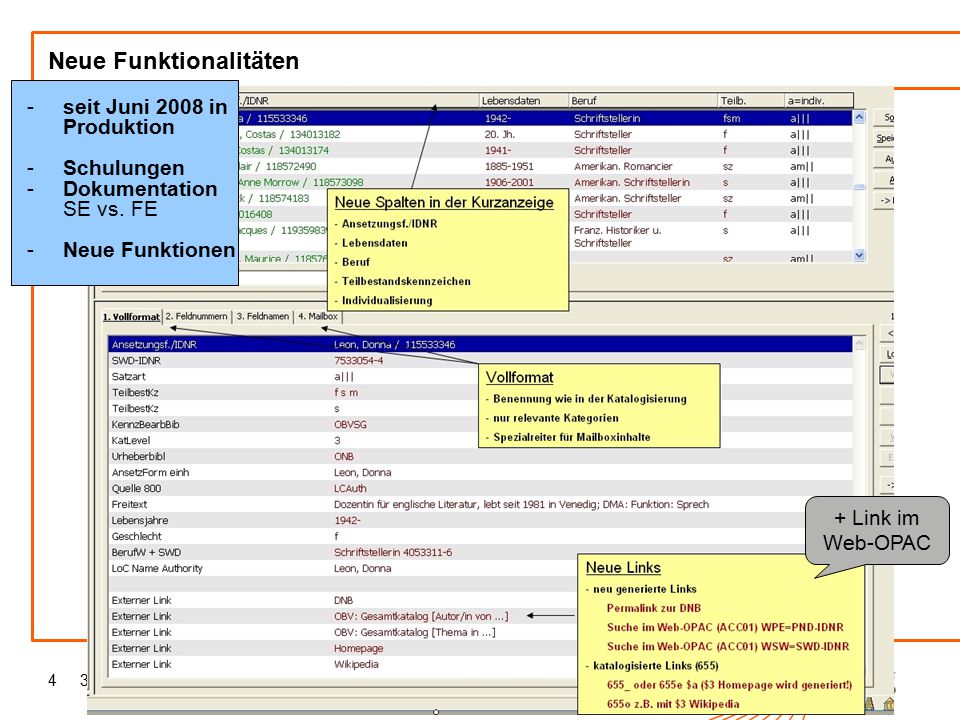Click the '20. Jh.' Lebensdaten cell
960x720 pixels.
click(498, 134)
